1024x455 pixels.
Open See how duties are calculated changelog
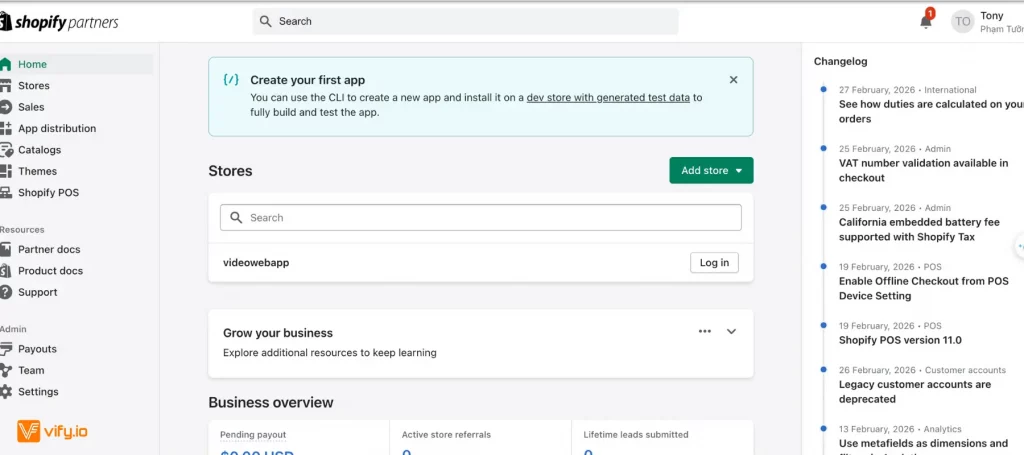931,112
